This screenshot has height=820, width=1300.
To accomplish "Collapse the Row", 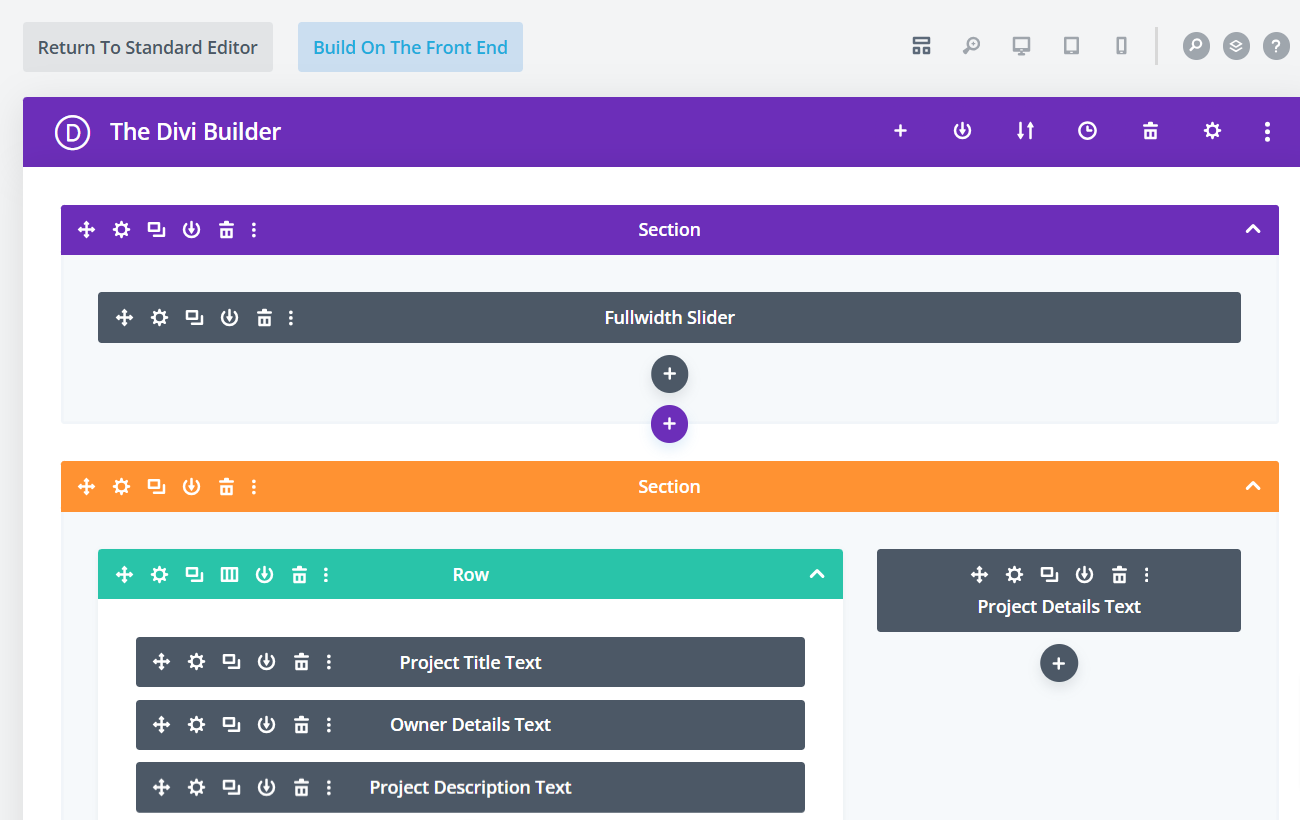I will coord(817,574).
